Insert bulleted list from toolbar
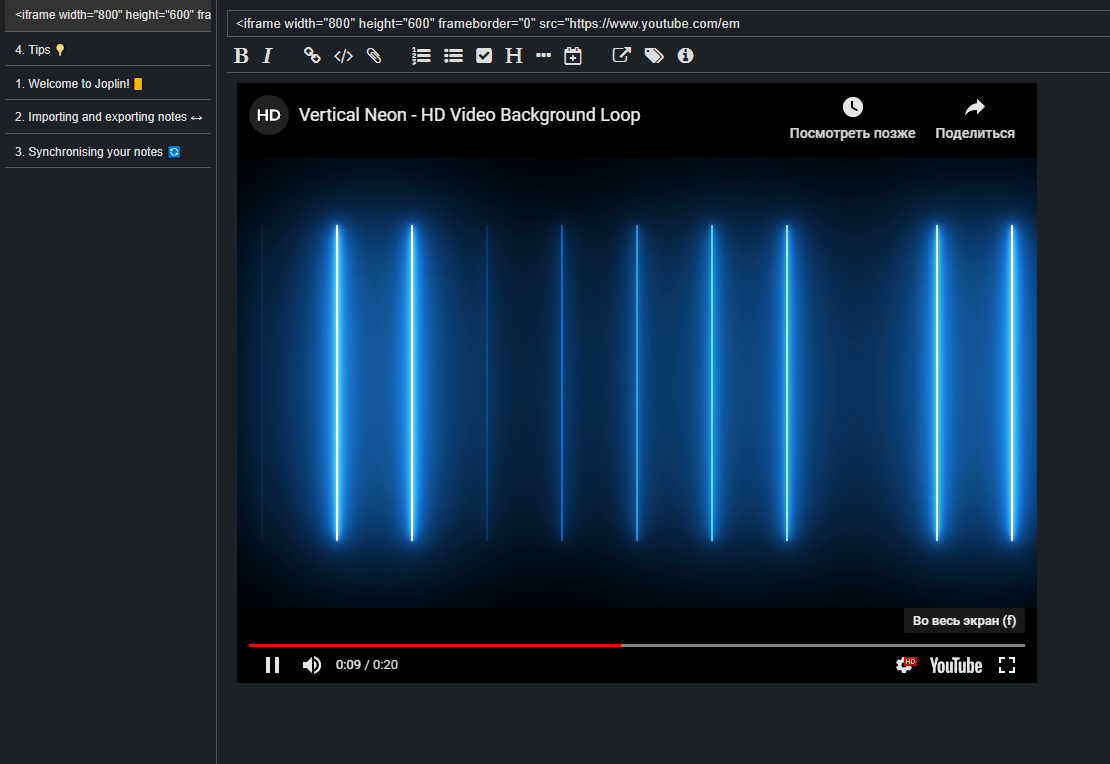Viewport: 1110px width, 764px height. [453, 56]
